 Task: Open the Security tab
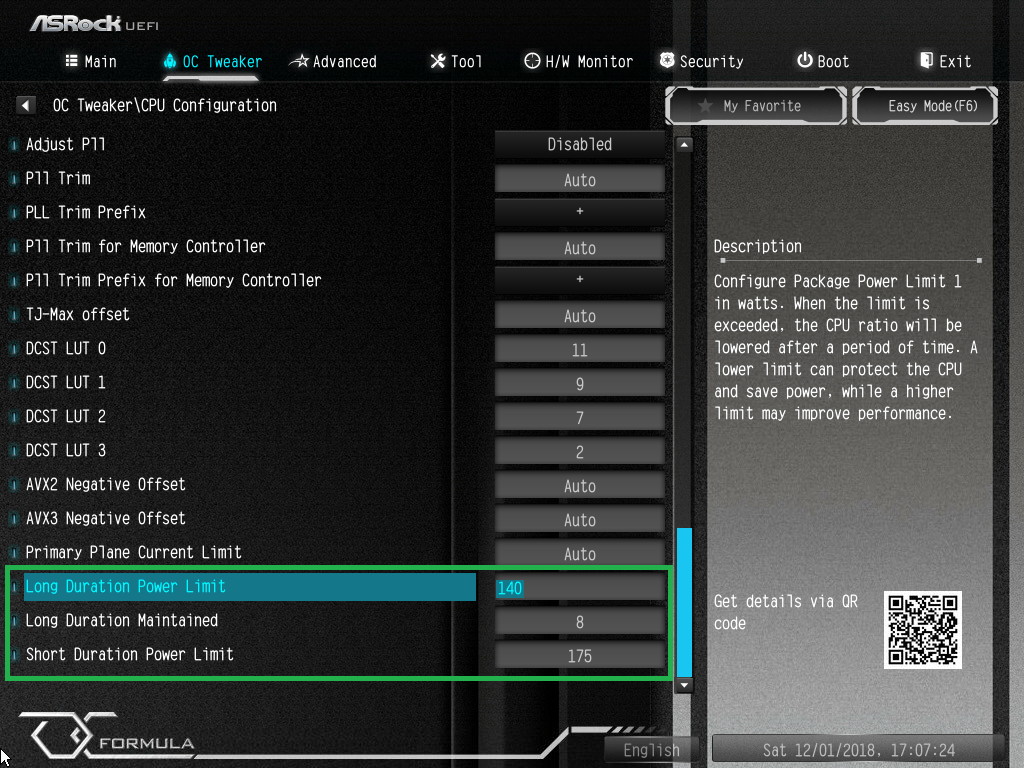[x=701, y=61]
